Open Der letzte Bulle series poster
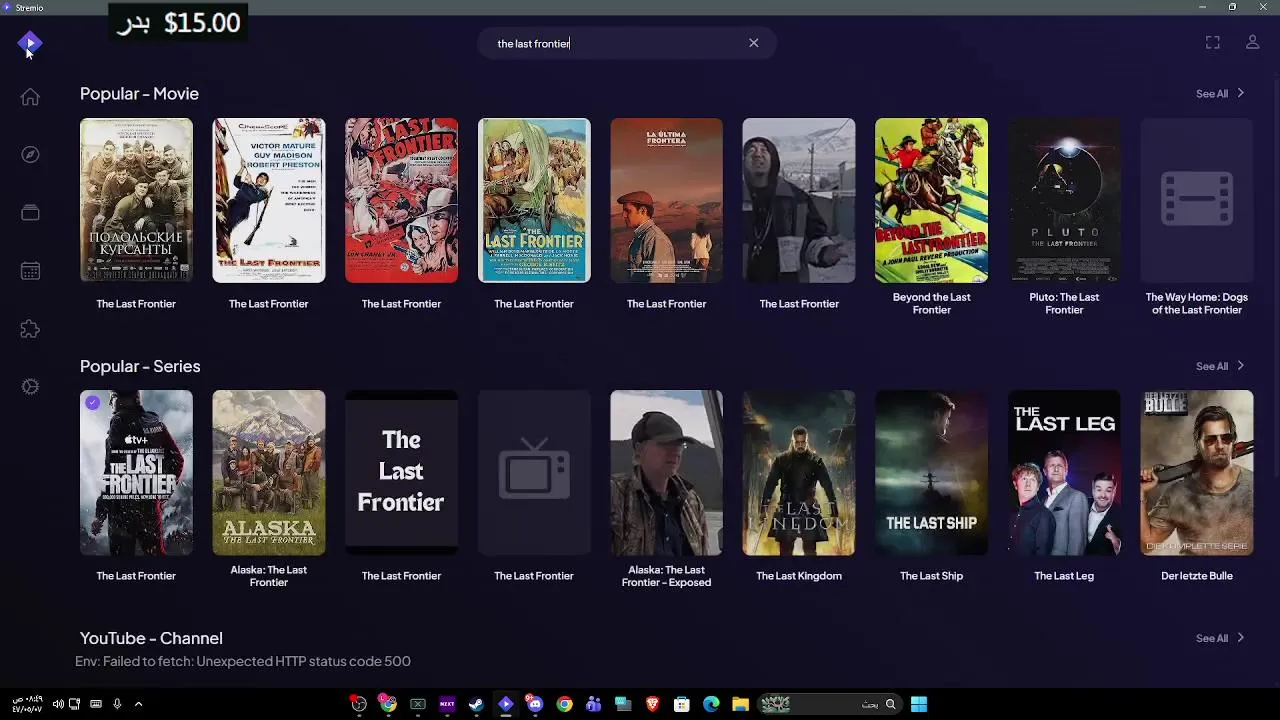This screenshot has height=720, width=1280. [1197, 473]
